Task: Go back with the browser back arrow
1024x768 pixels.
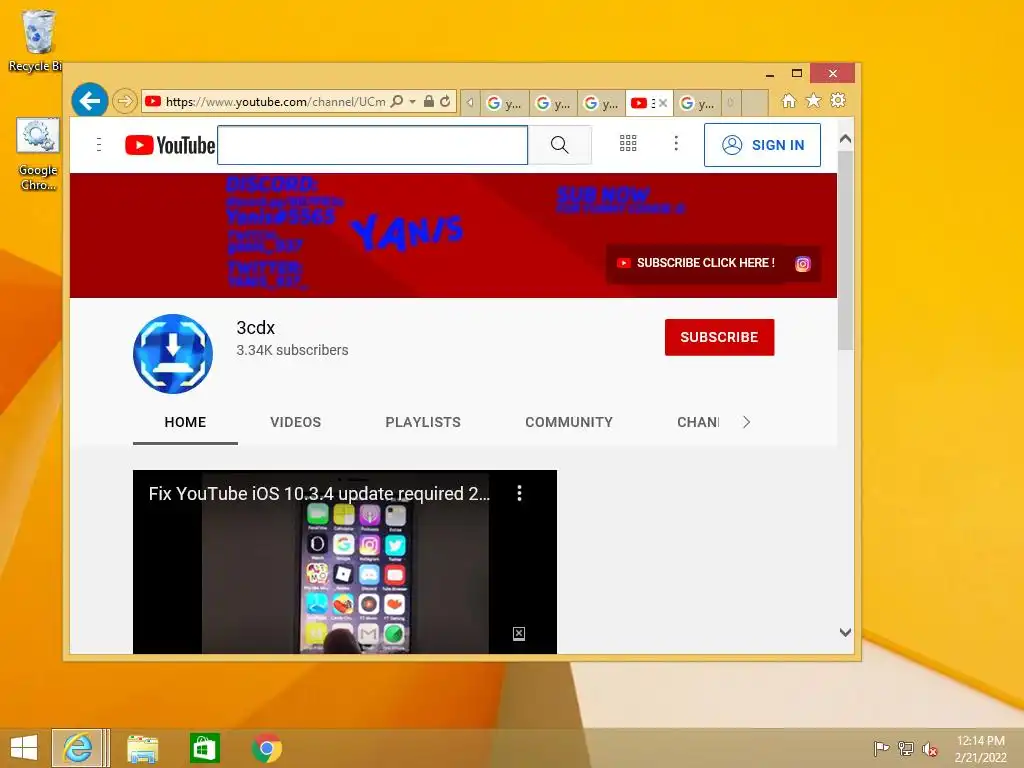Action: click(89, 100)
